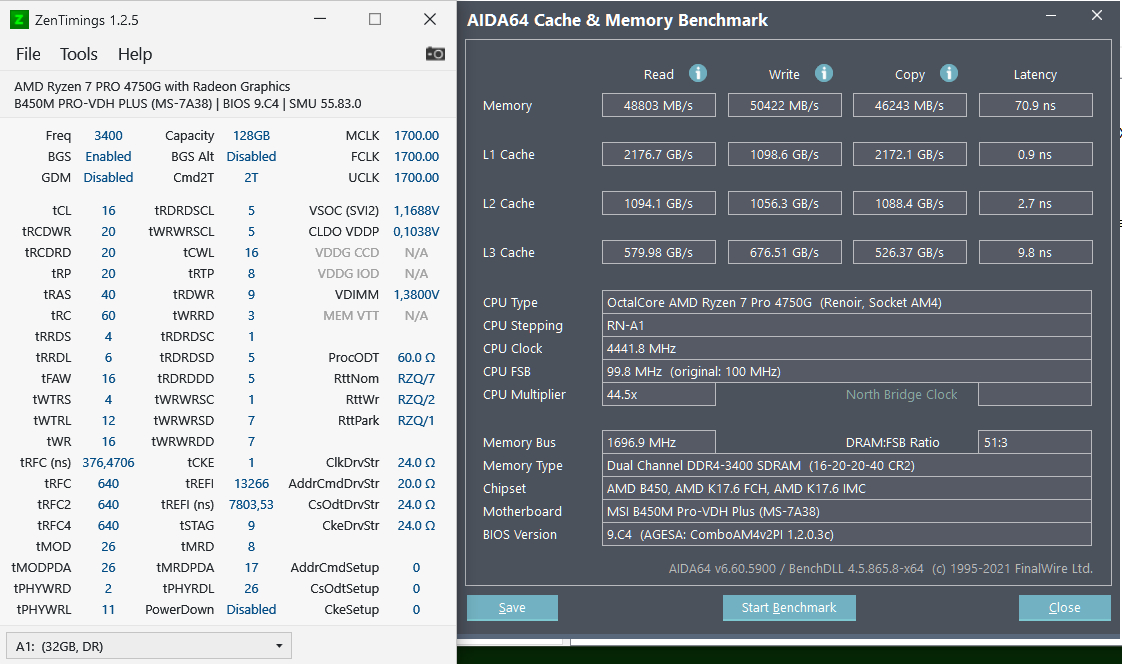1122x664 pixels.
Task: Click the ZenTimings screenshot camera icon
Action: click(x=435, y=54)
